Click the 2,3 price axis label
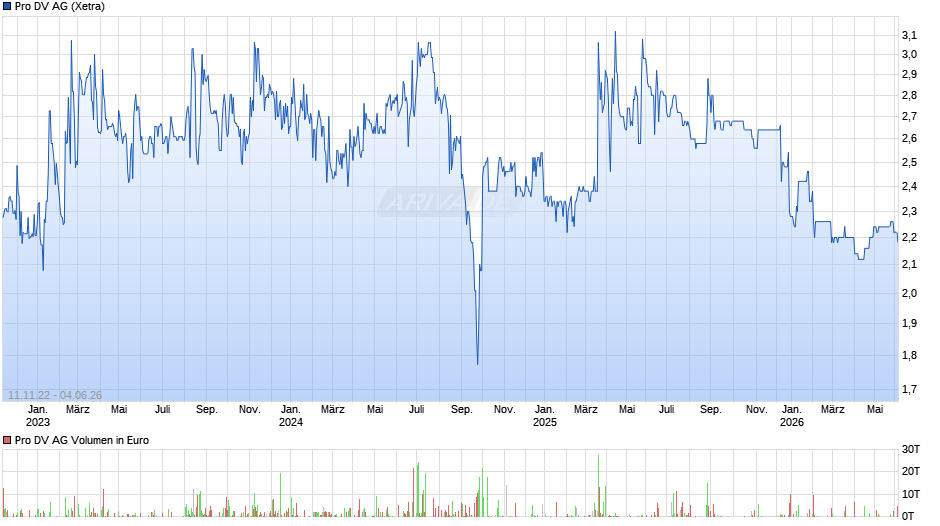This screenshot has width=940, height=526. [909, 212]
